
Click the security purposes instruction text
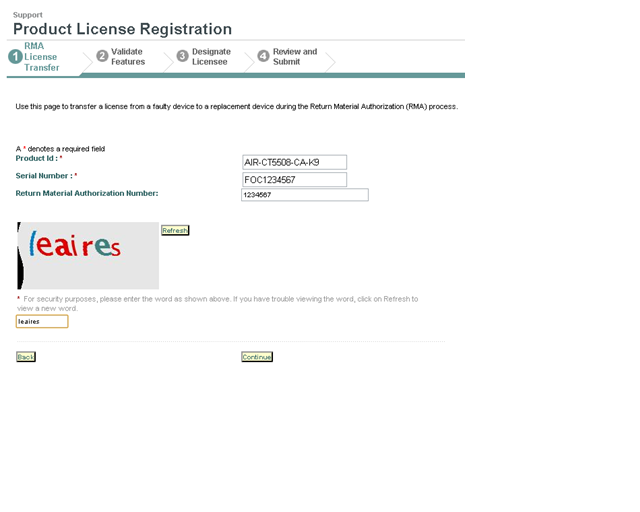click(x=218, y=303)
